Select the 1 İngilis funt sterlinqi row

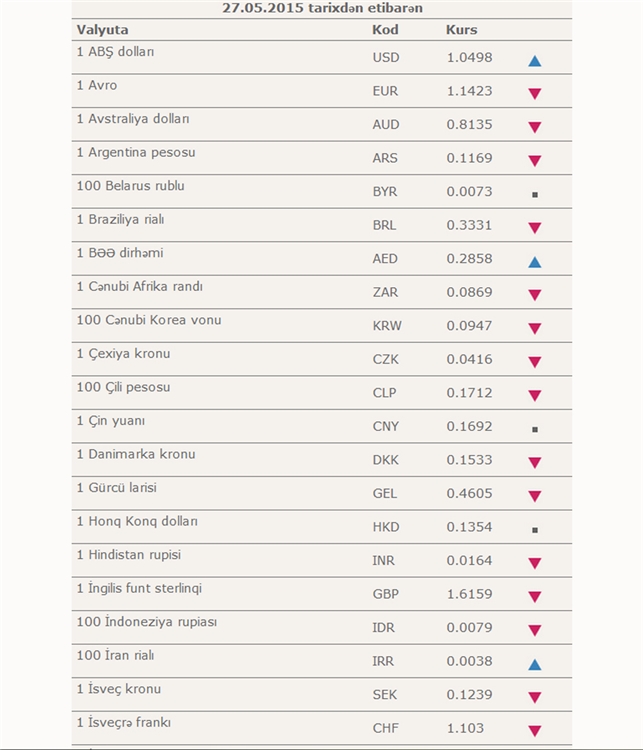pos(322,594)
